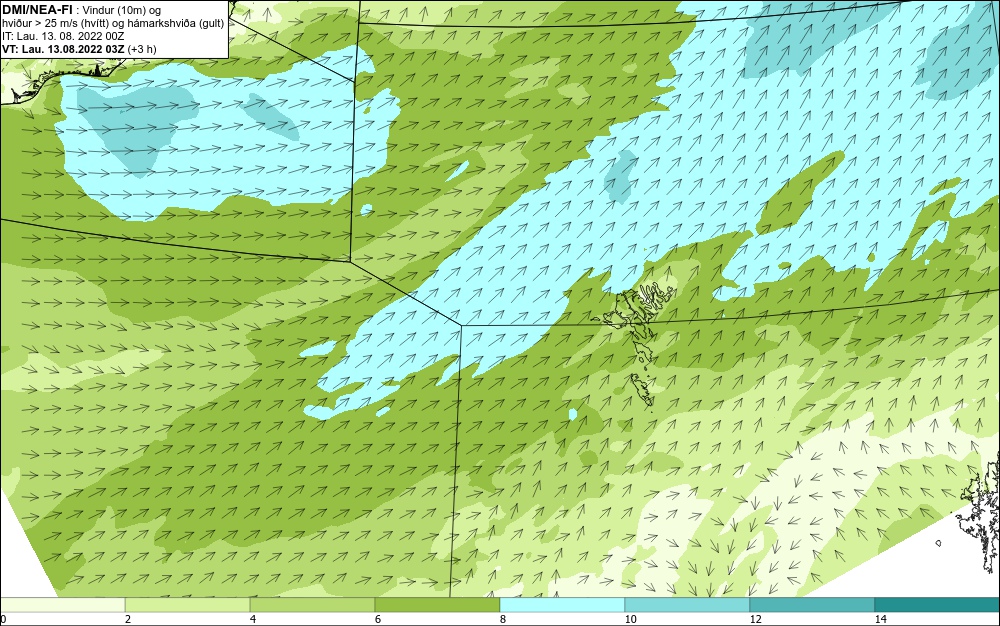Click the legend tick label "14"
The image size is (1000, 626).
click(x=880, y=619)
